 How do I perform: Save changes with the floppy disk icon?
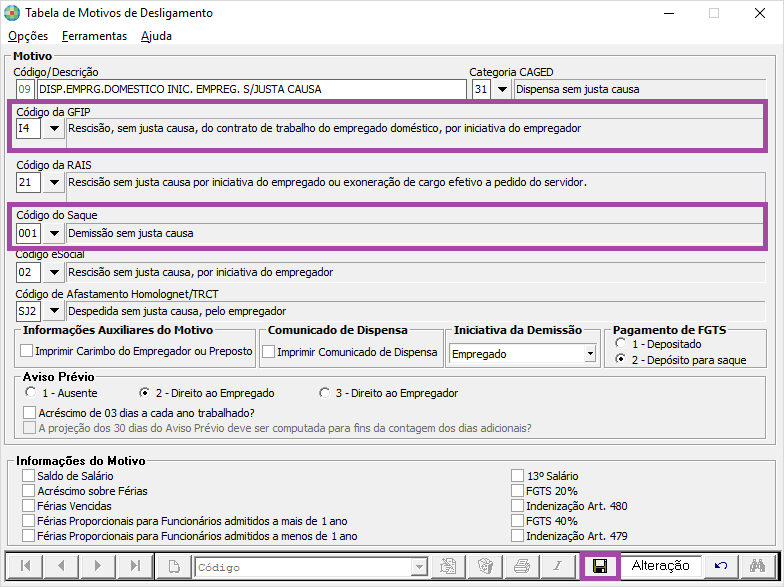(600, 566)
